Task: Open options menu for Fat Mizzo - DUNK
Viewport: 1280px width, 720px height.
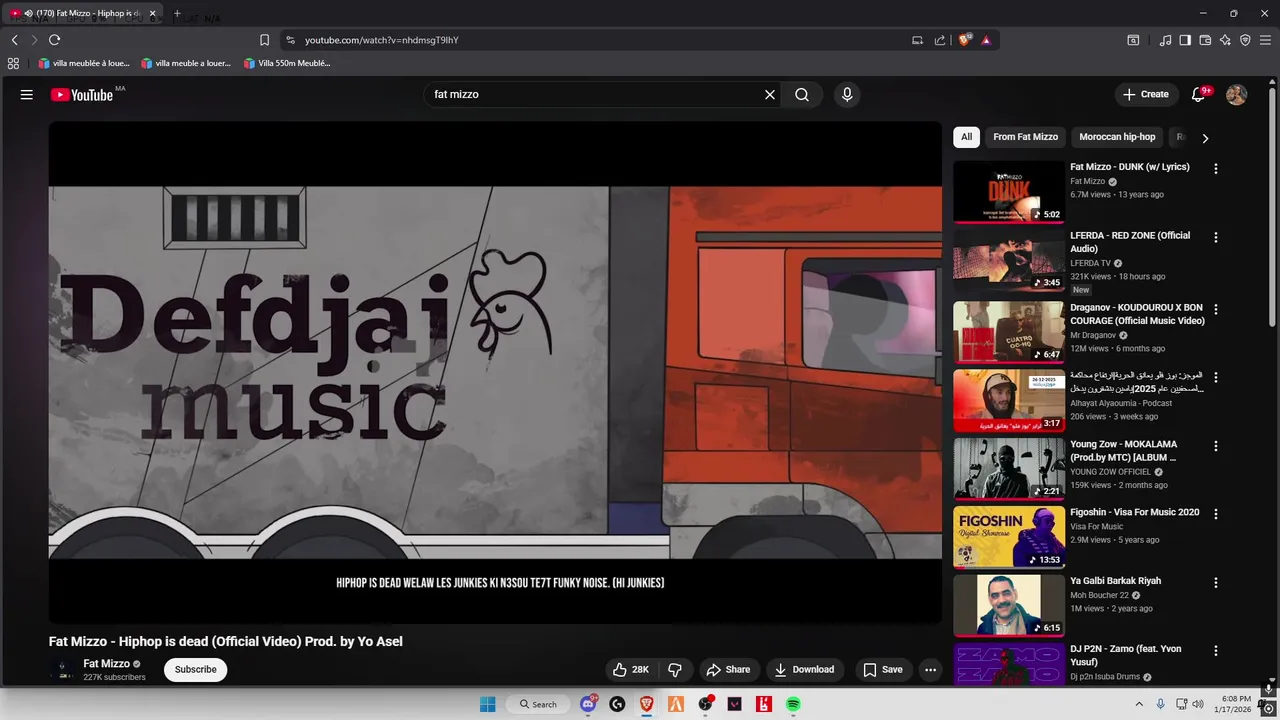Action: pyautogui.click(x=1216, y=169)
